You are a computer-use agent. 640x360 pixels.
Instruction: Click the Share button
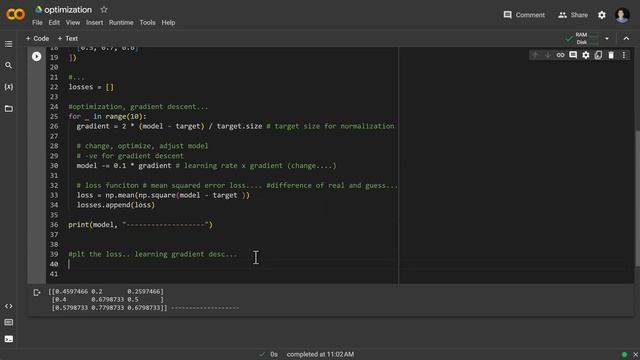pyautogui.click(x=573, y=15)
